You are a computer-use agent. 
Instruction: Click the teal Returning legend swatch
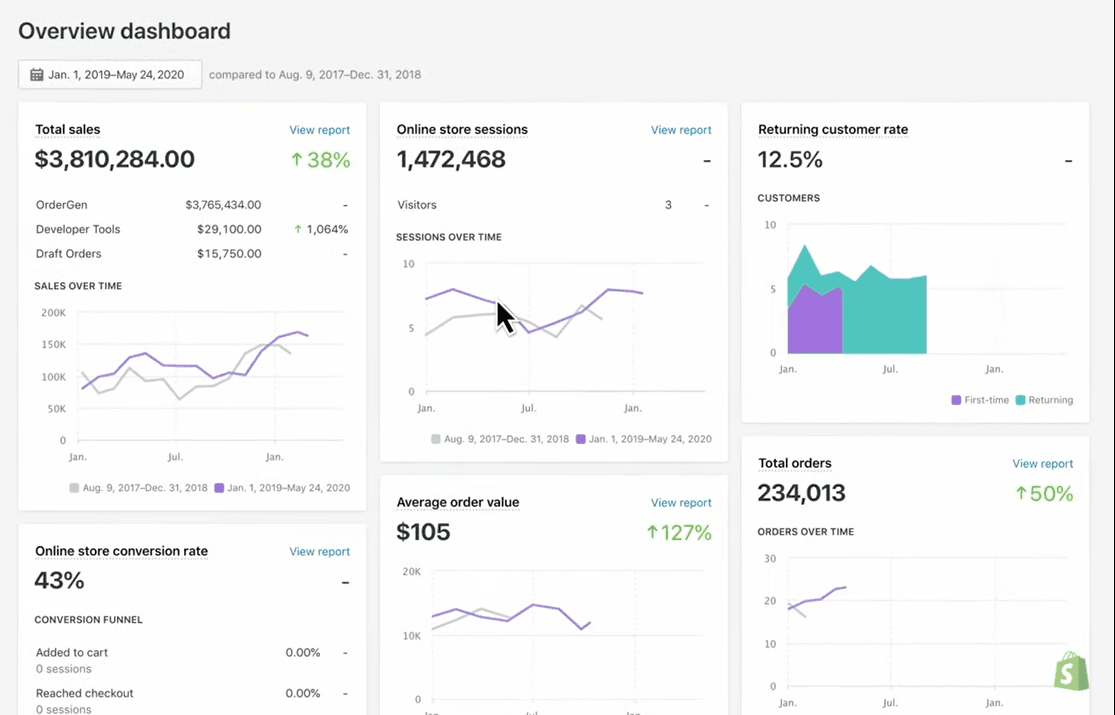1020,400
